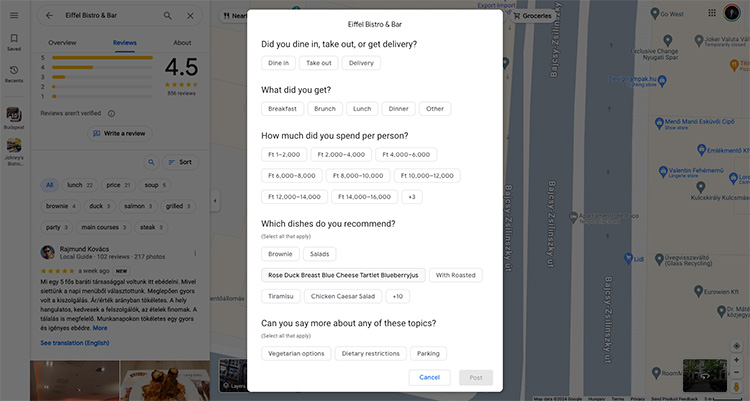Select Ft 12,000–14,000 price range
The height and width of the screenshot is (401, 750).
click(294, 197)
